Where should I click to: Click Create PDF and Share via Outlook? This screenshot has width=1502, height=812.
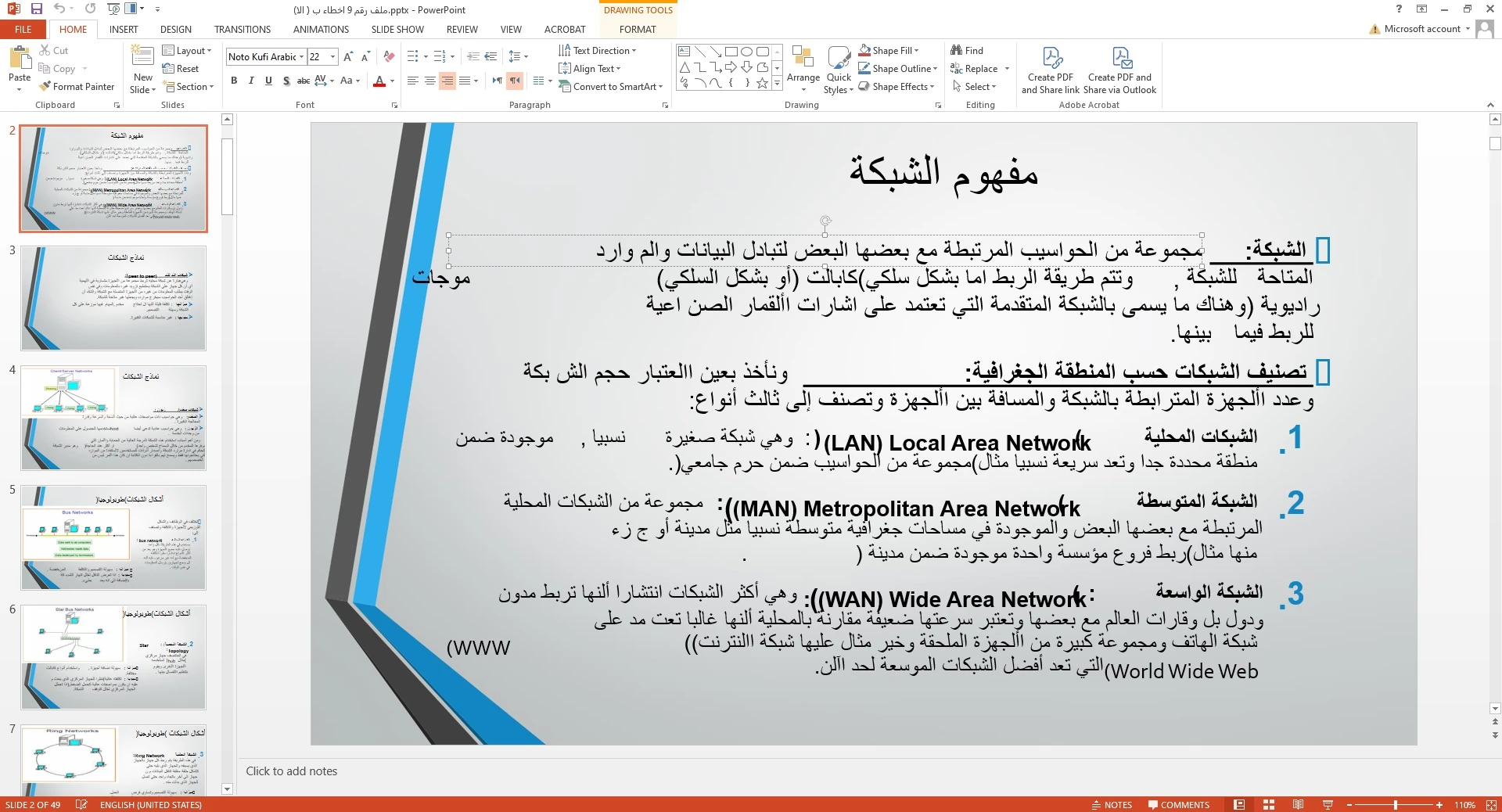(1119, 70)
